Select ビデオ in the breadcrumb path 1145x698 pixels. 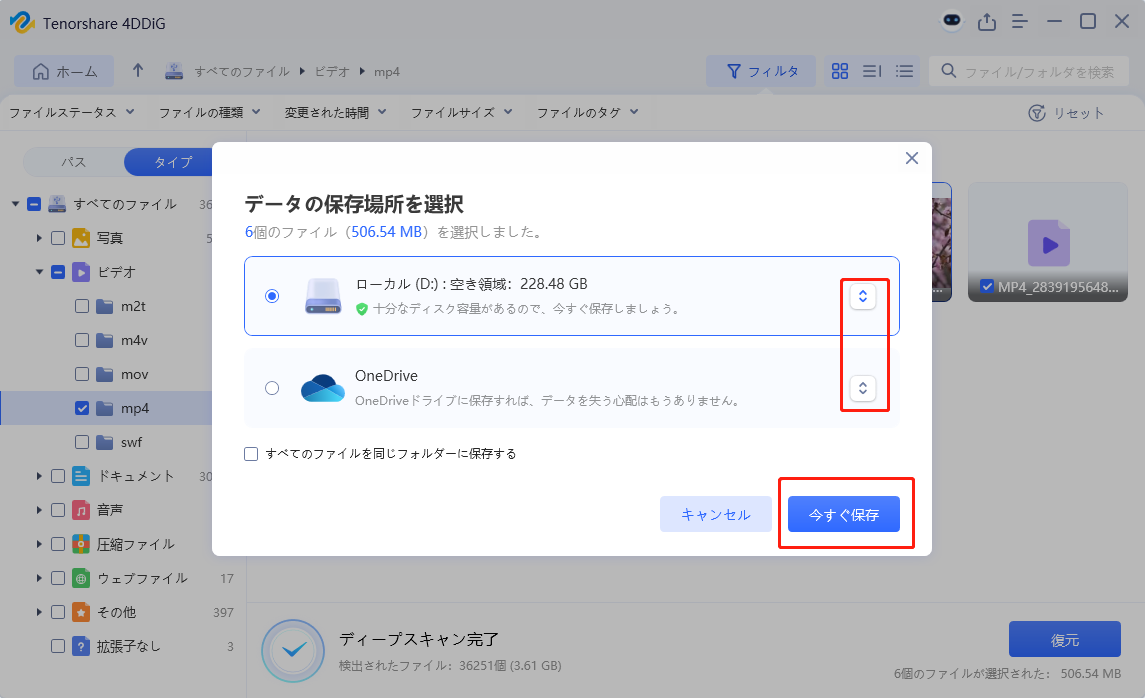coord(332,72)
